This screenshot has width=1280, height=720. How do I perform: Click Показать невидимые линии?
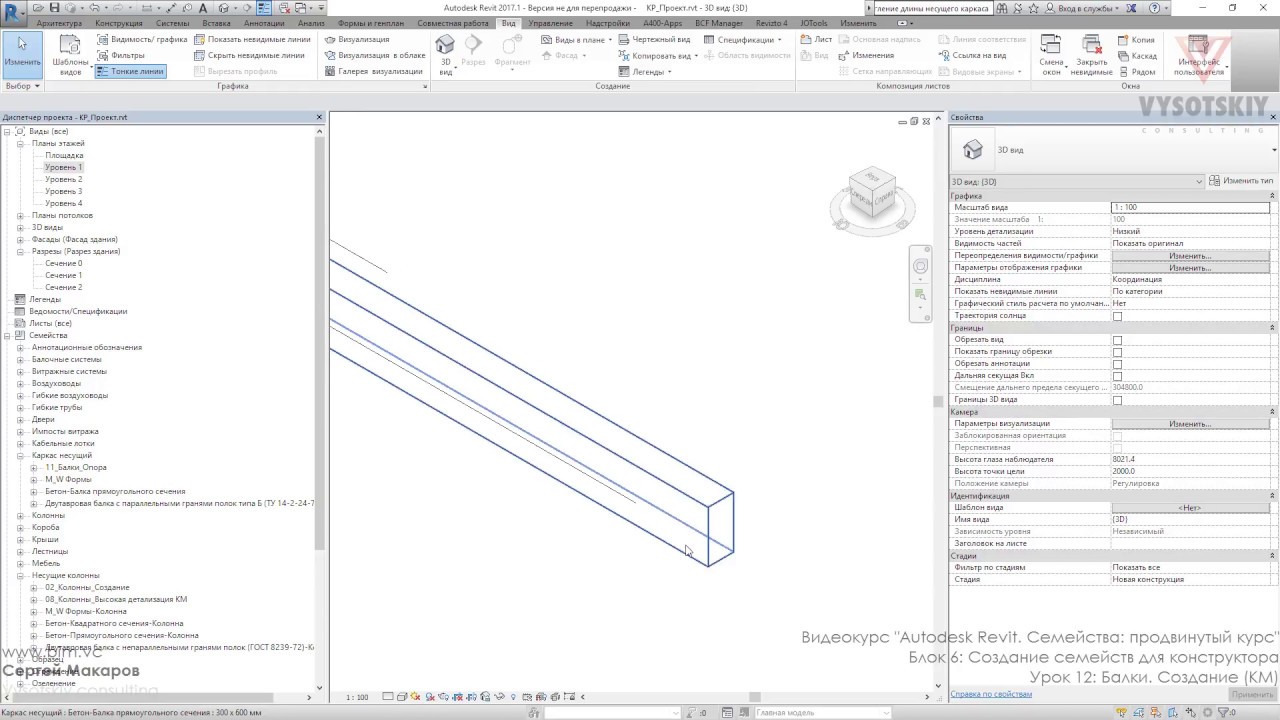point(252,40)
